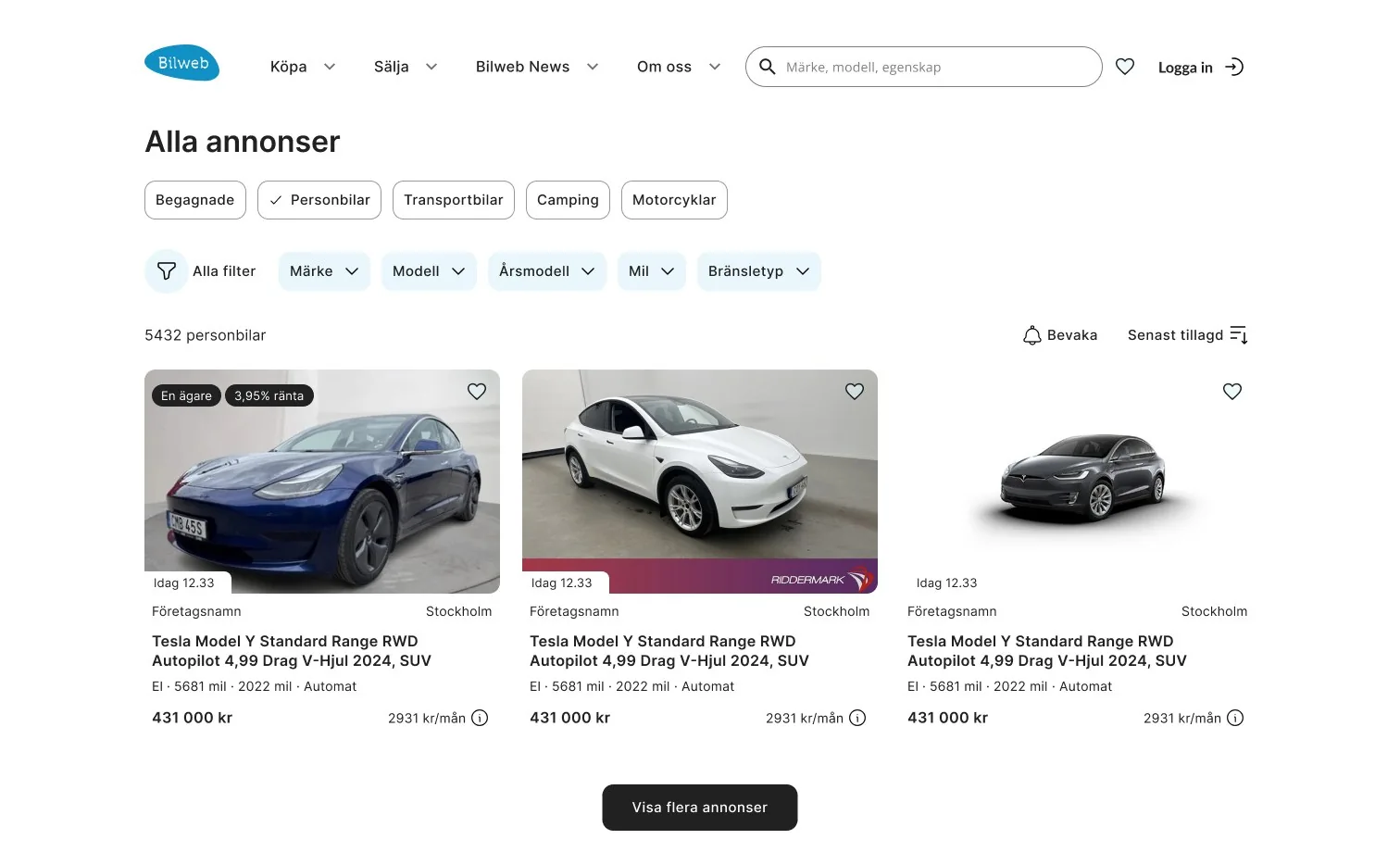Click the Bilweb logo
Viewport: 1400px width, 852px height.
pyautogui.click(x=181, y=63)
